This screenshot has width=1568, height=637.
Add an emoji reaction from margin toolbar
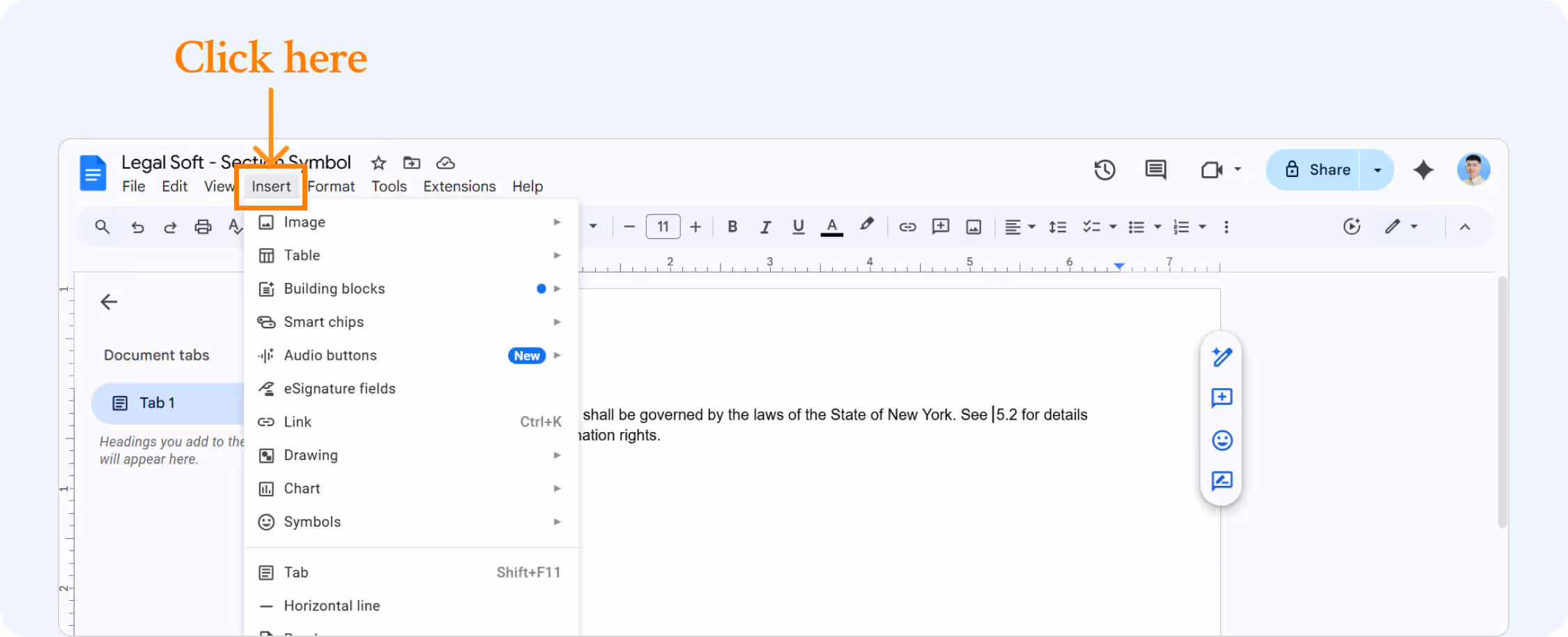pos(1221,440)
